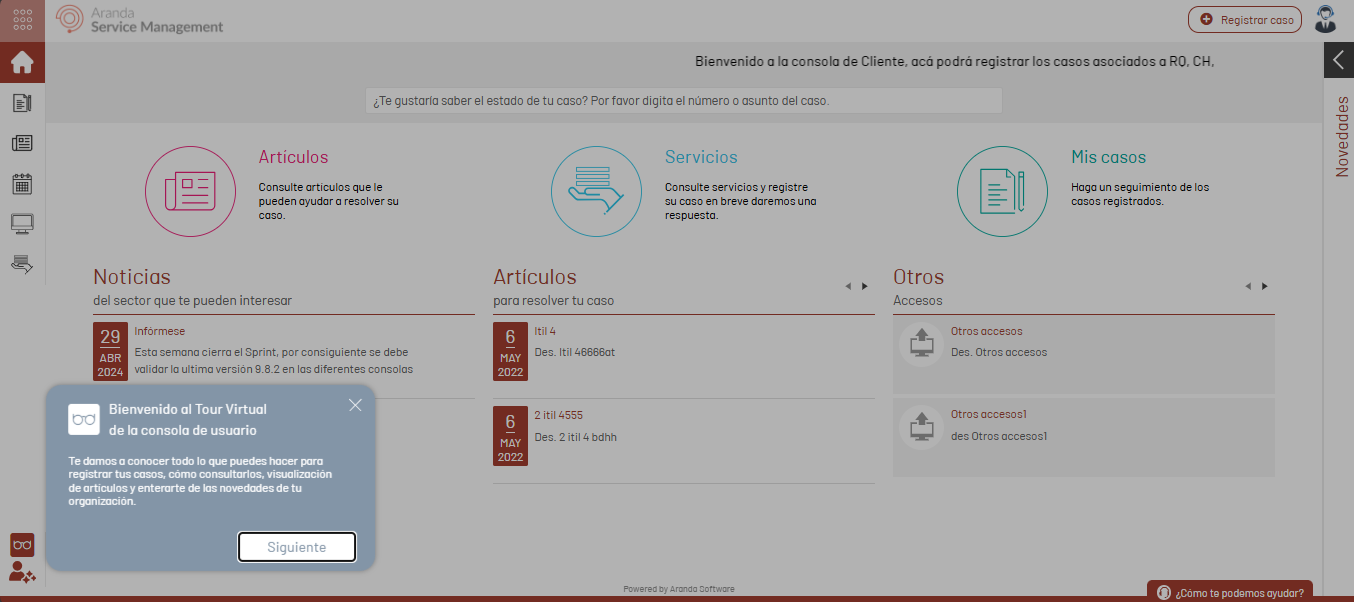This screenshot has height=602, width=1354.
Task: Open the cases document icon in sidebar
Action: tap(22, 103)
